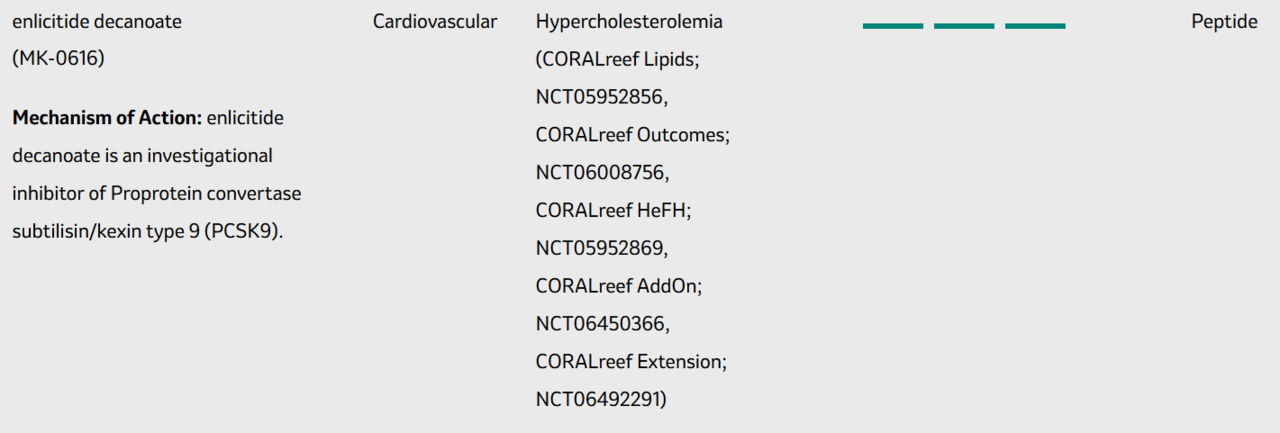This screenshot has width=1280, height=433.
Task: Click the third green phase progress bar
Action: pos(1035,25)
